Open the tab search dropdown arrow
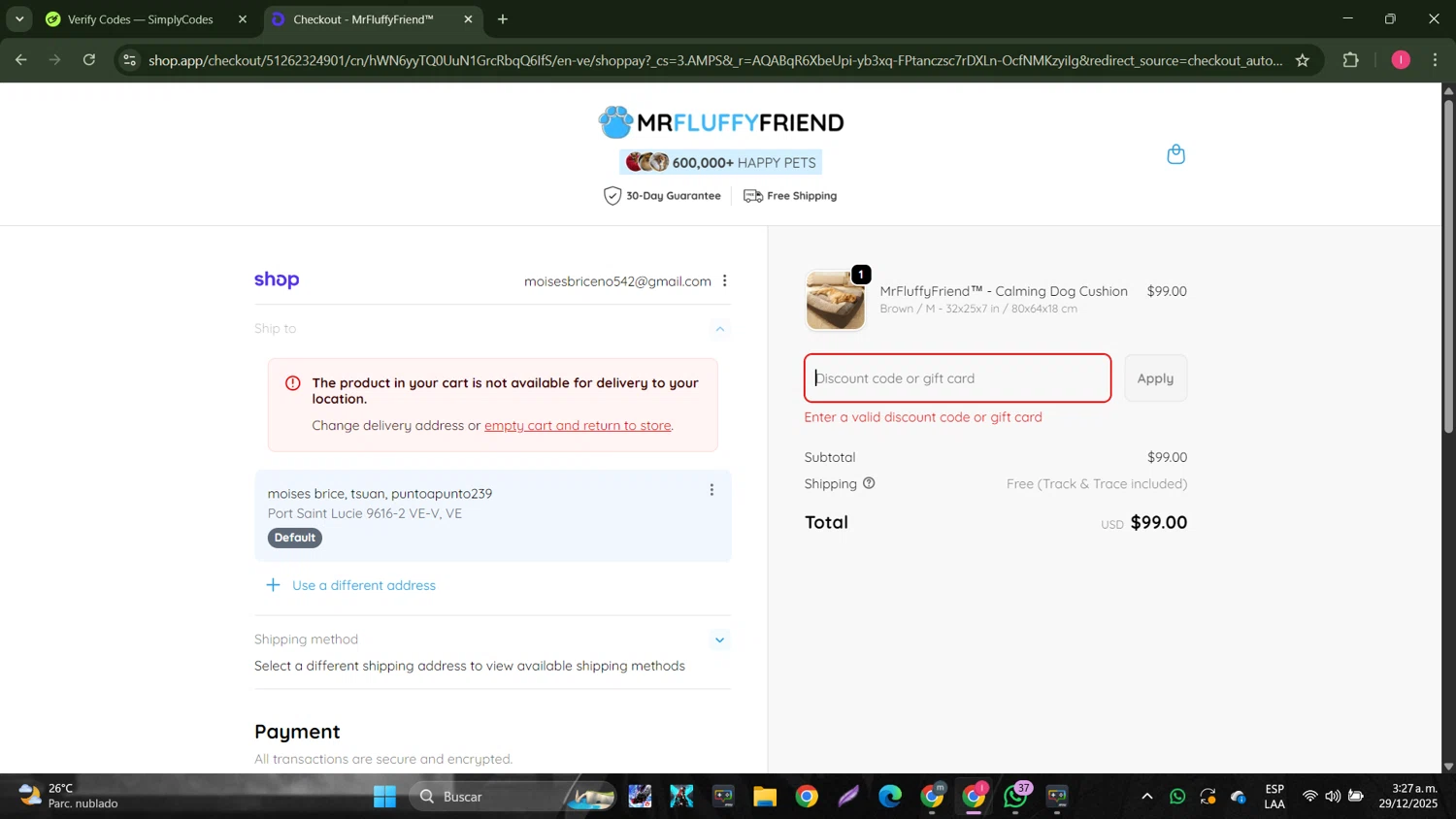 [19, 19]
